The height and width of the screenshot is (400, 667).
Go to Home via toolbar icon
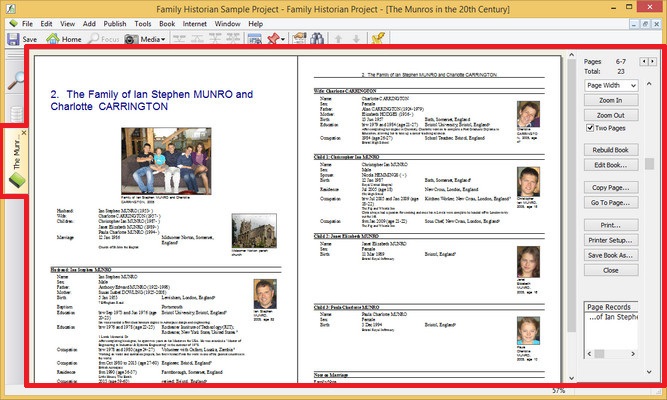click(x=64, y=39)
